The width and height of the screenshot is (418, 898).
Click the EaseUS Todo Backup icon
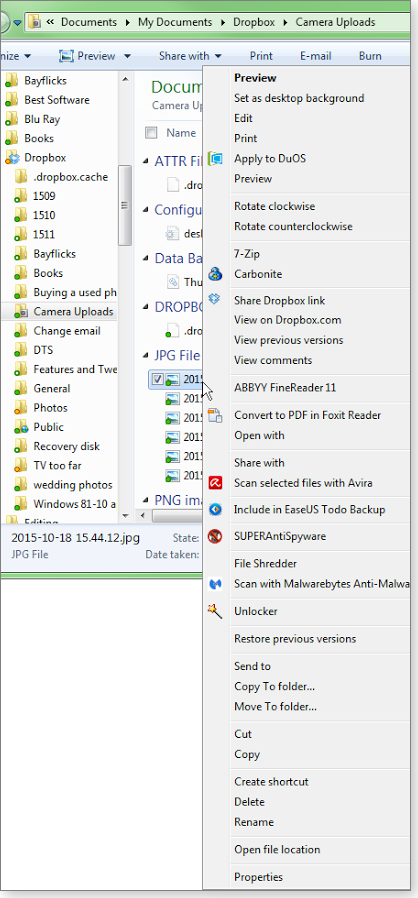pos(215,509)
